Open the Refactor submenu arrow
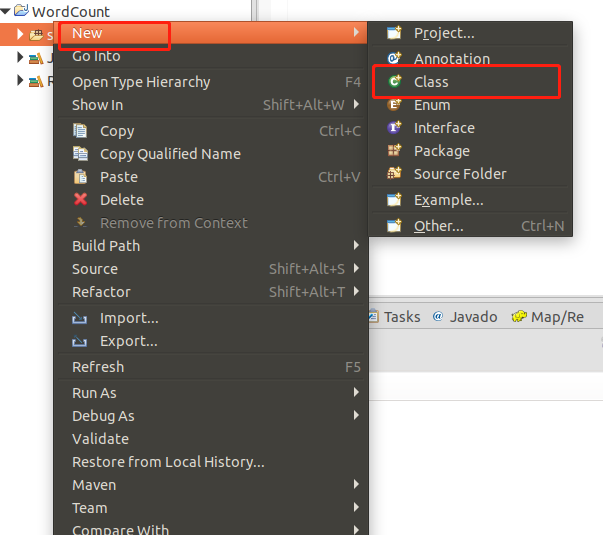The image size is (603, 535). pos(356,291)
